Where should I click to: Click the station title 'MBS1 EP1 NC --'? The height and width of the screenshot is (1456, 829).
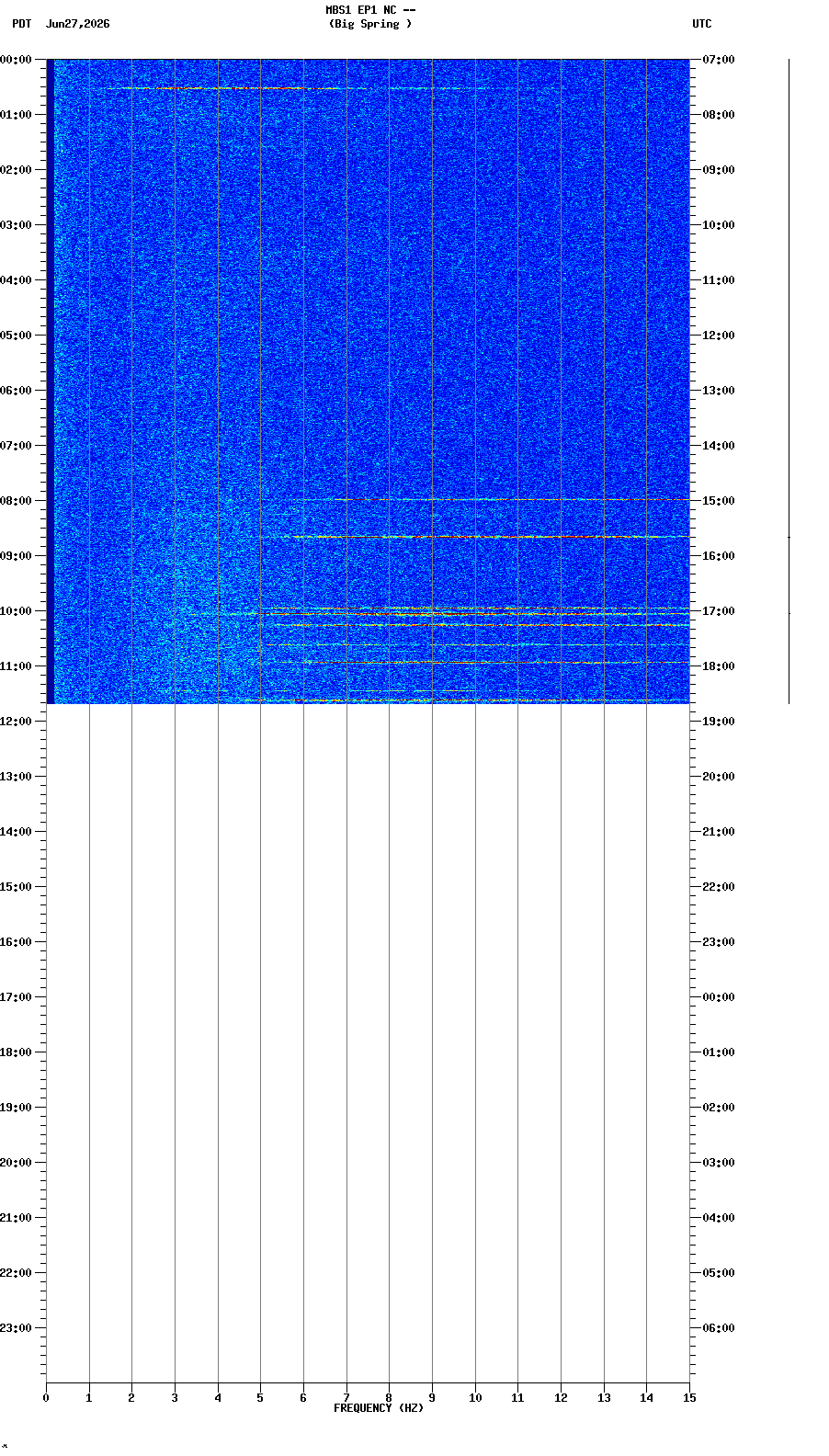tap(370, 10)
